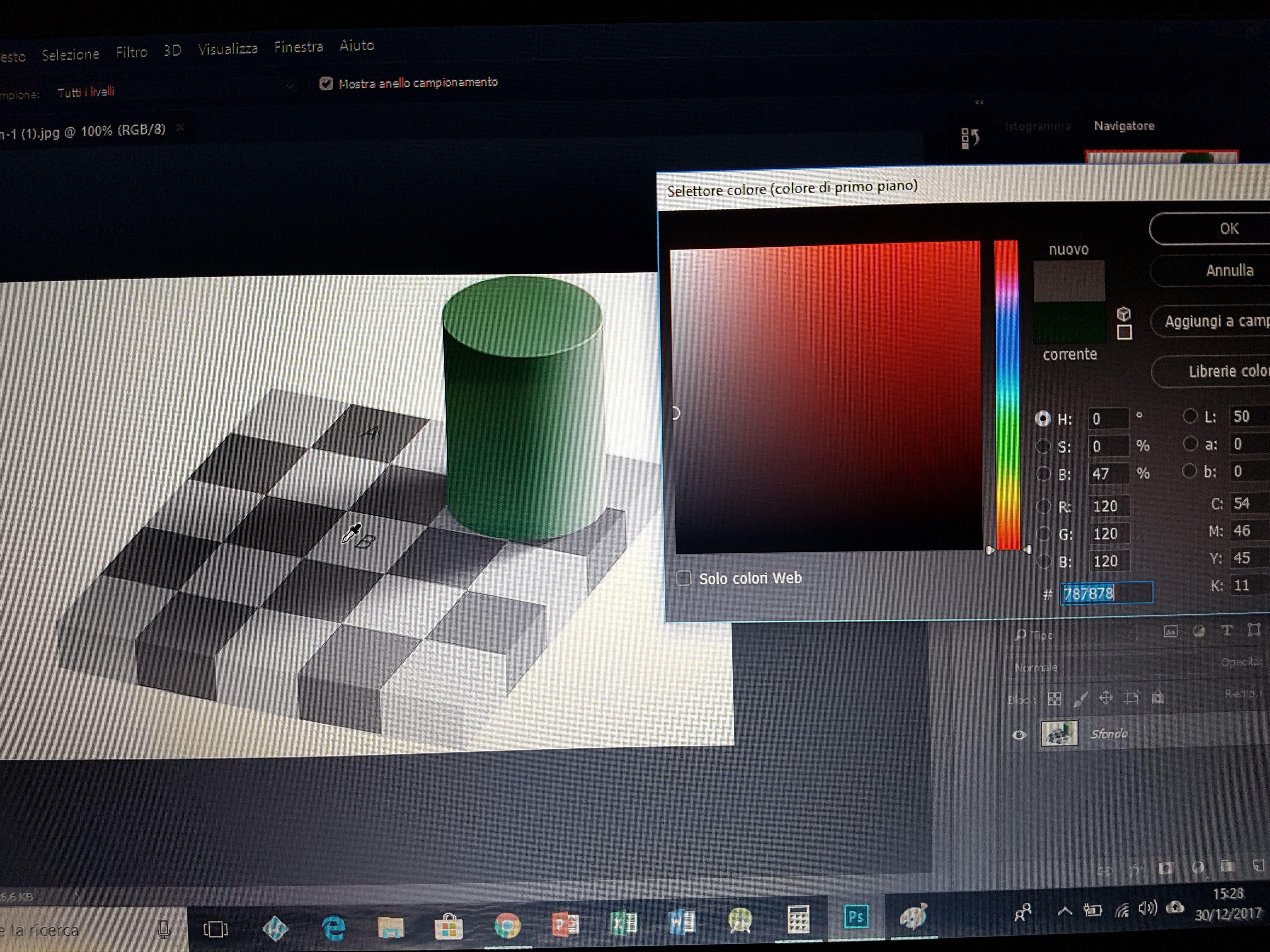The height and width of the screenshot is (952, 1270).
Task: Open Kodi from the taskbar
Action: pos(275,928)
